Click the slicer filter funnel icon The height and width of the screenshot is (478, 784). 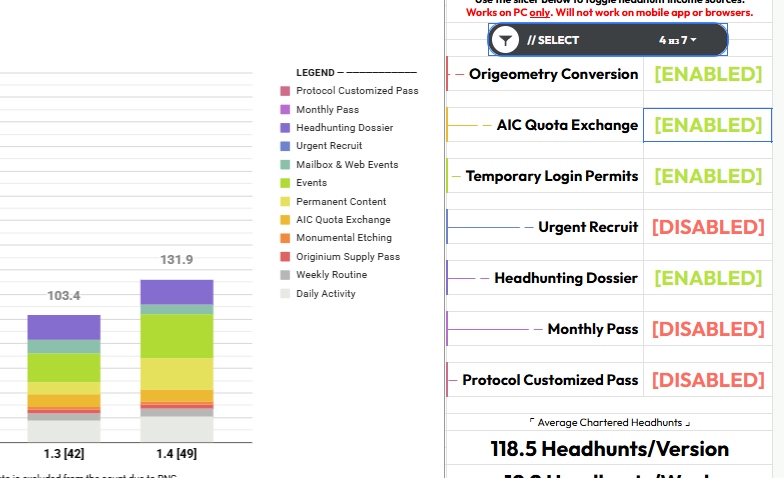[x=506, y=40]
